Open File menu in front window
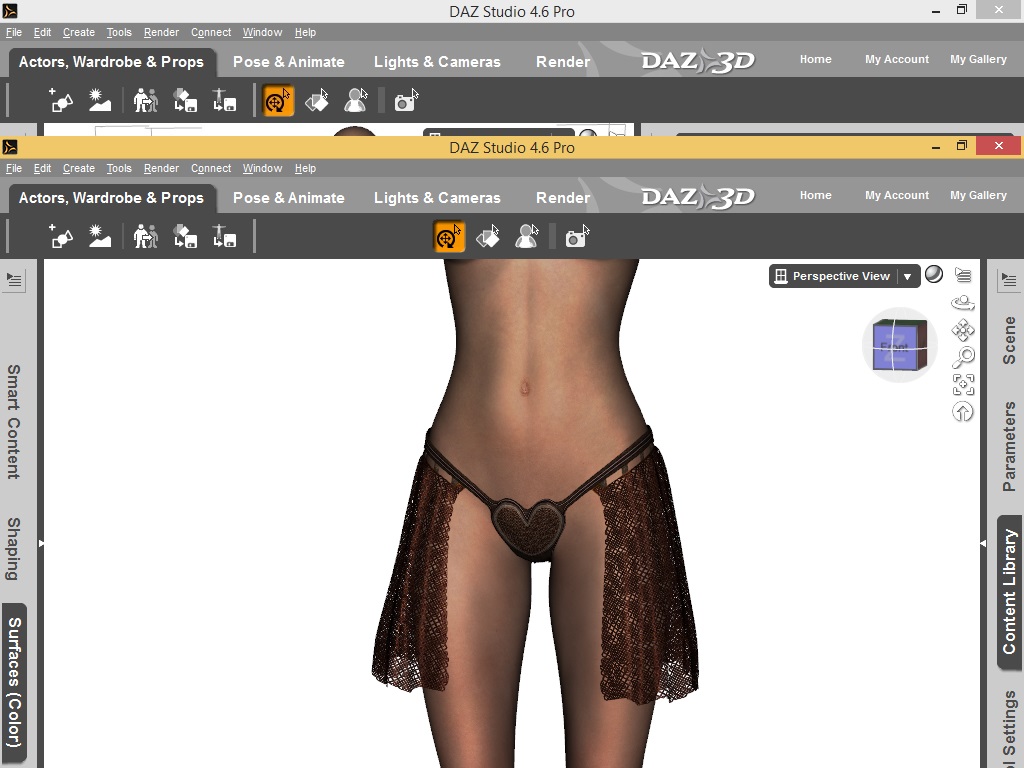This screenshot has height=768, width=1024. (x=14, y=168)
